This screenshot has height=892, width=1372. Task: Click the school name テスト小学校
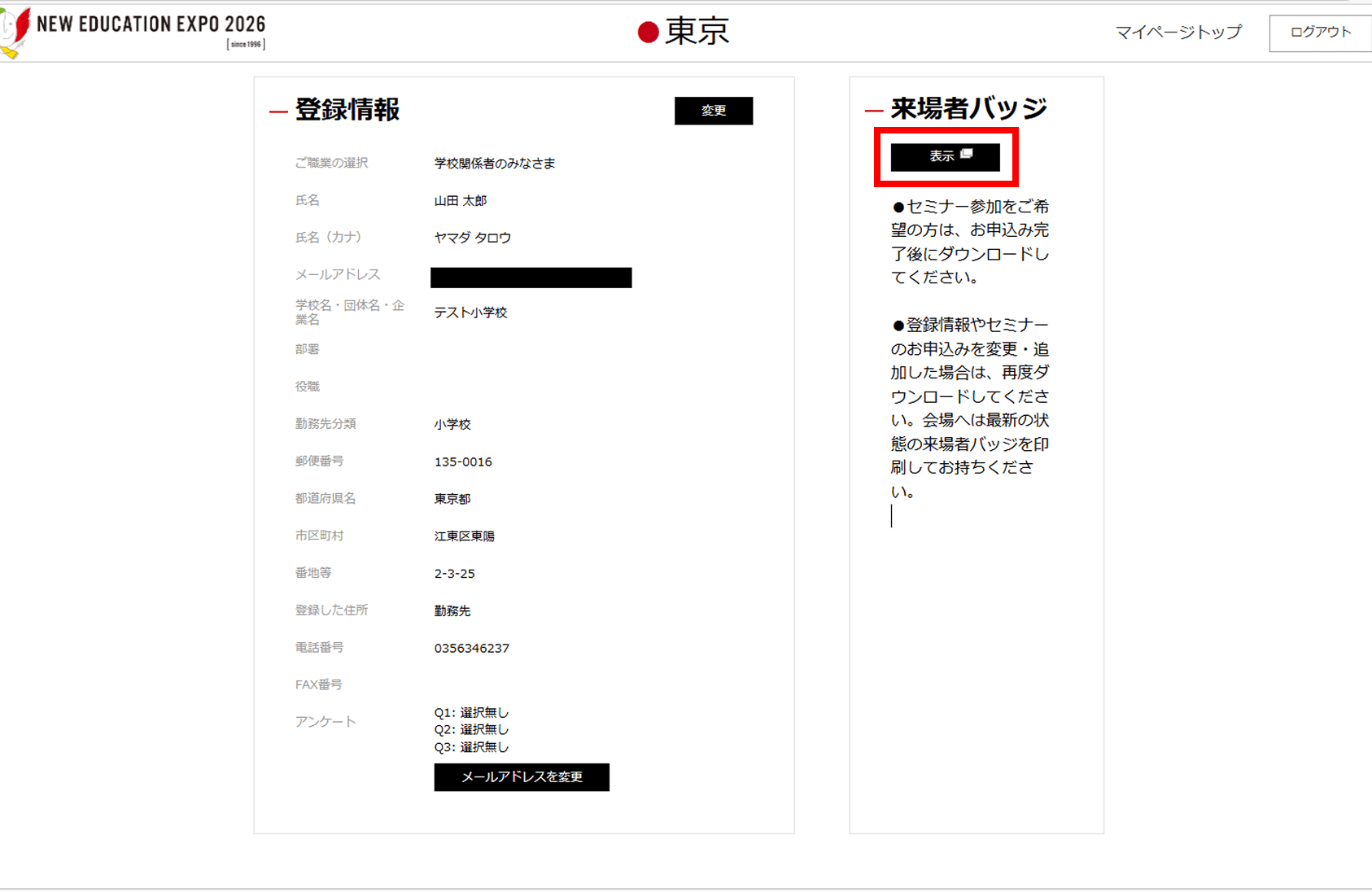471,312
